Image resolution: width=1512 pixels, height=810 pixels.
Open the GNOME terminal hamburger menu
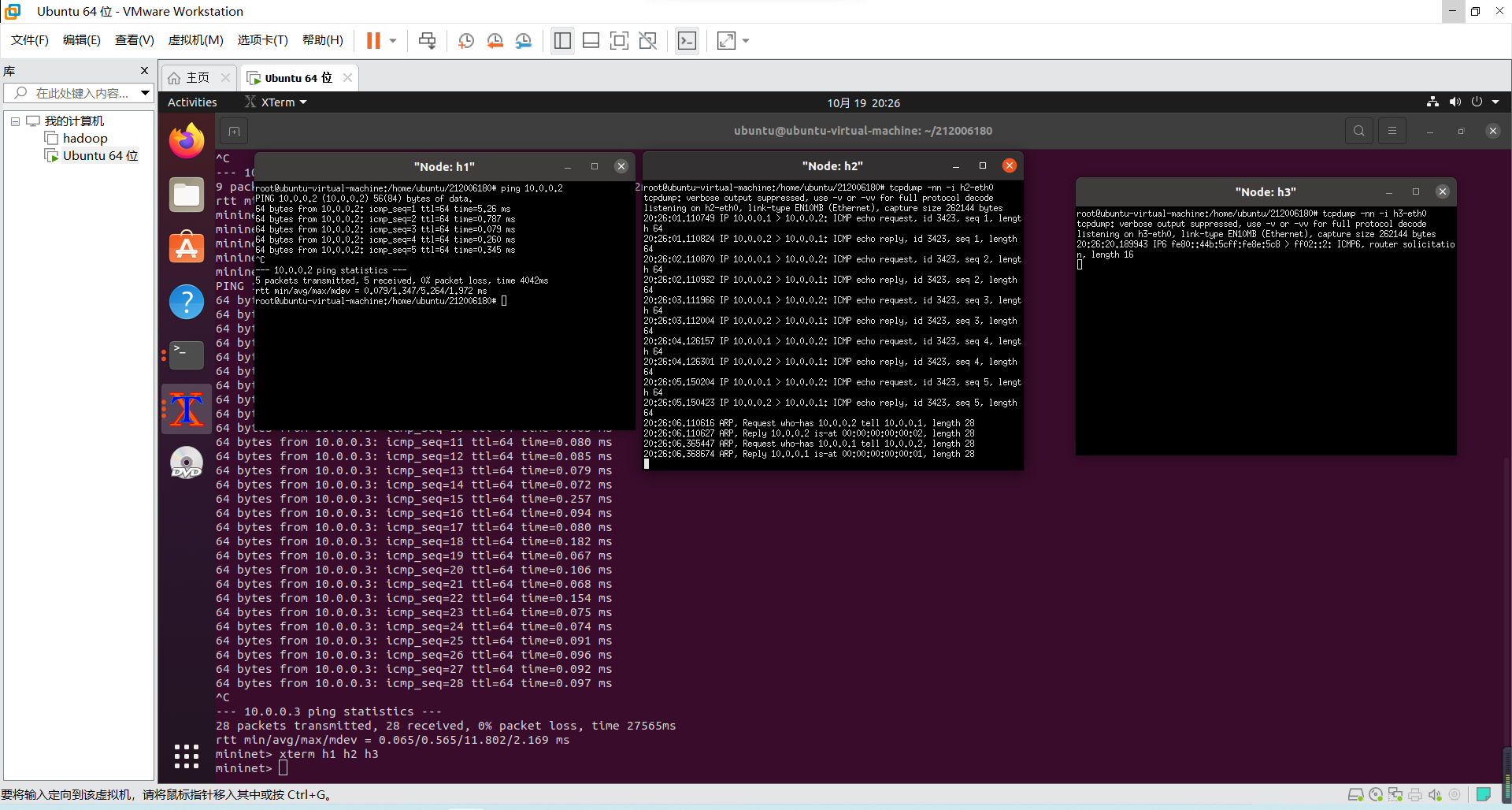[1392, 131]
